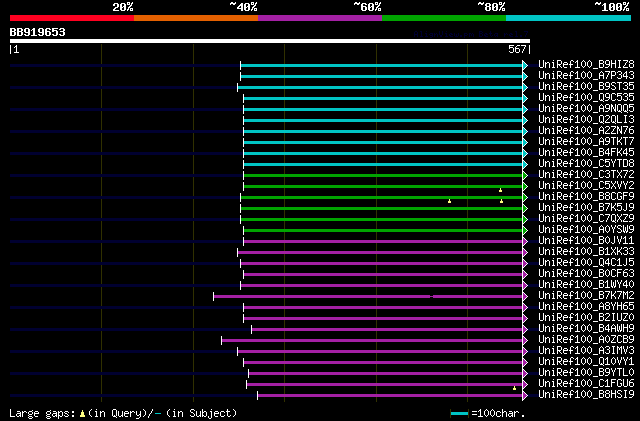
Task: Click the cyan 100char scale bar in legend
Action: pos(460,414)
